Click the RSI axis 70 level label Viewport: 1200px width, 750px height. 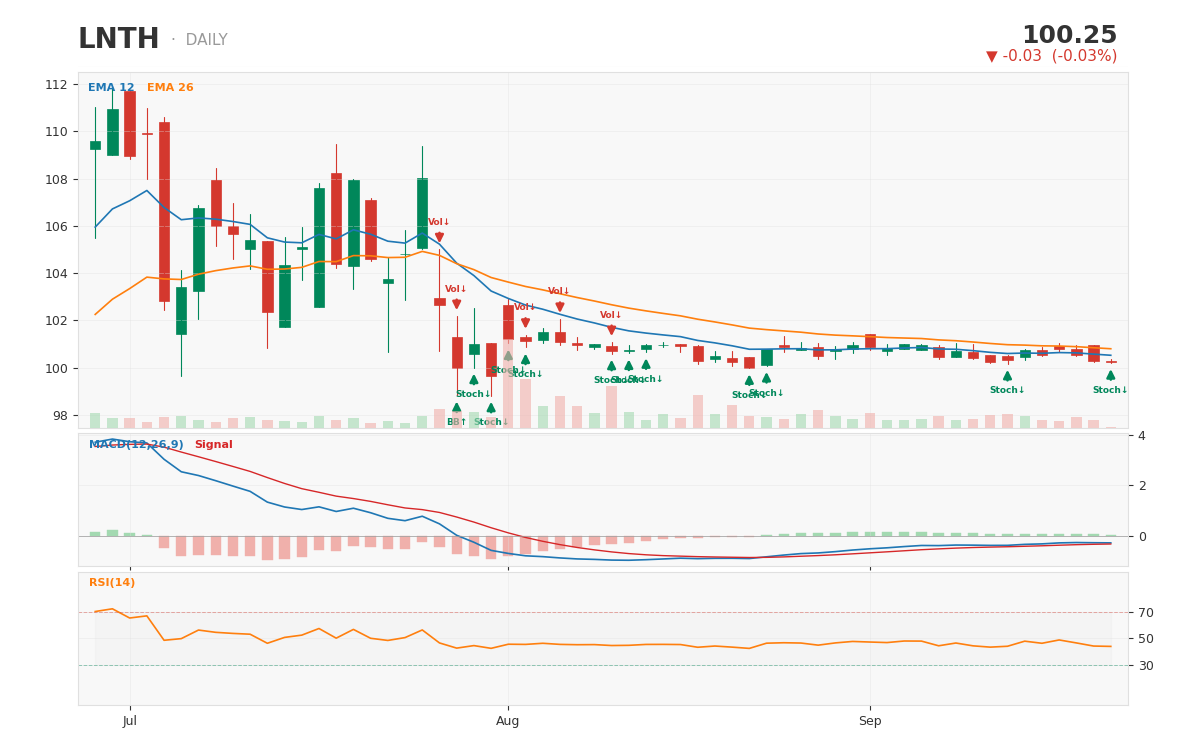pyautogui.click(x=1146, y=613)
